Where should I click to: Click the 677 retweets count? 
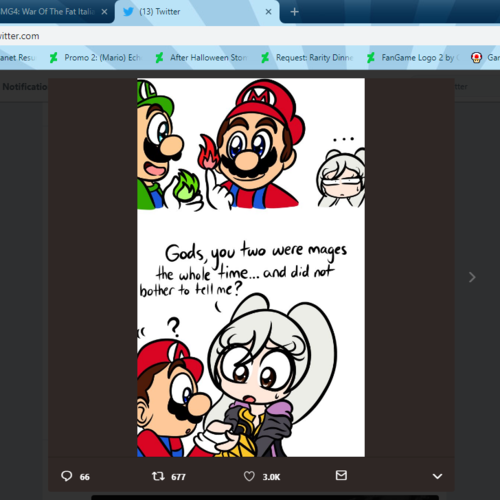[178, 477]
